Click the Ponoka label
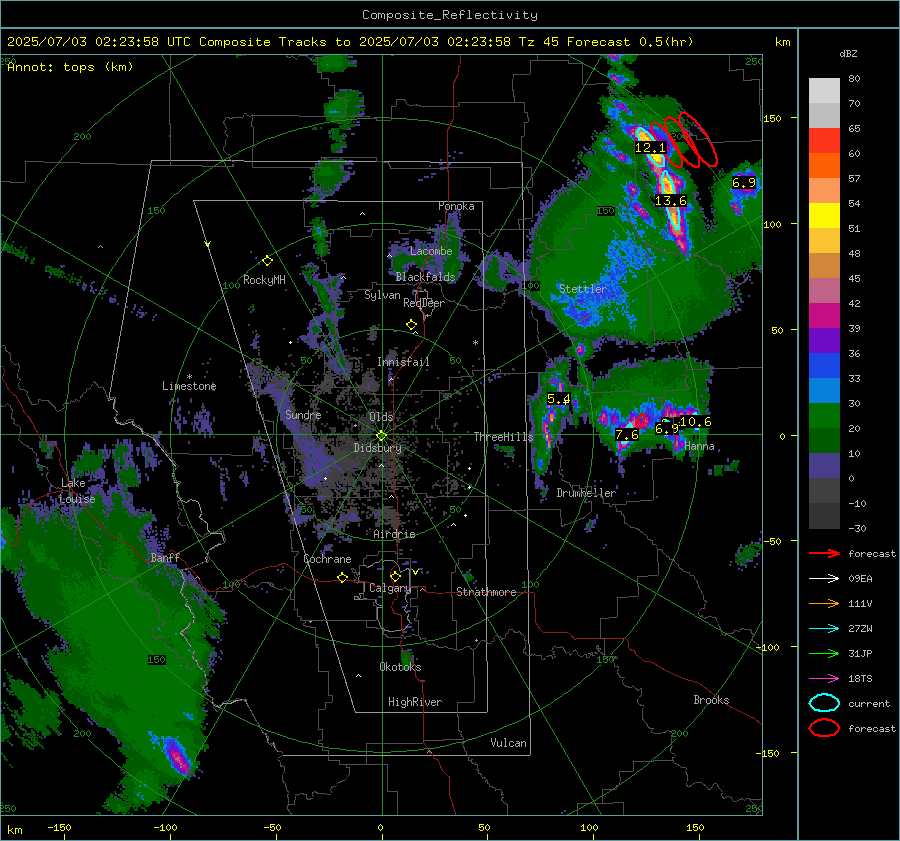900x841 pixels. (x=456, y=206)
